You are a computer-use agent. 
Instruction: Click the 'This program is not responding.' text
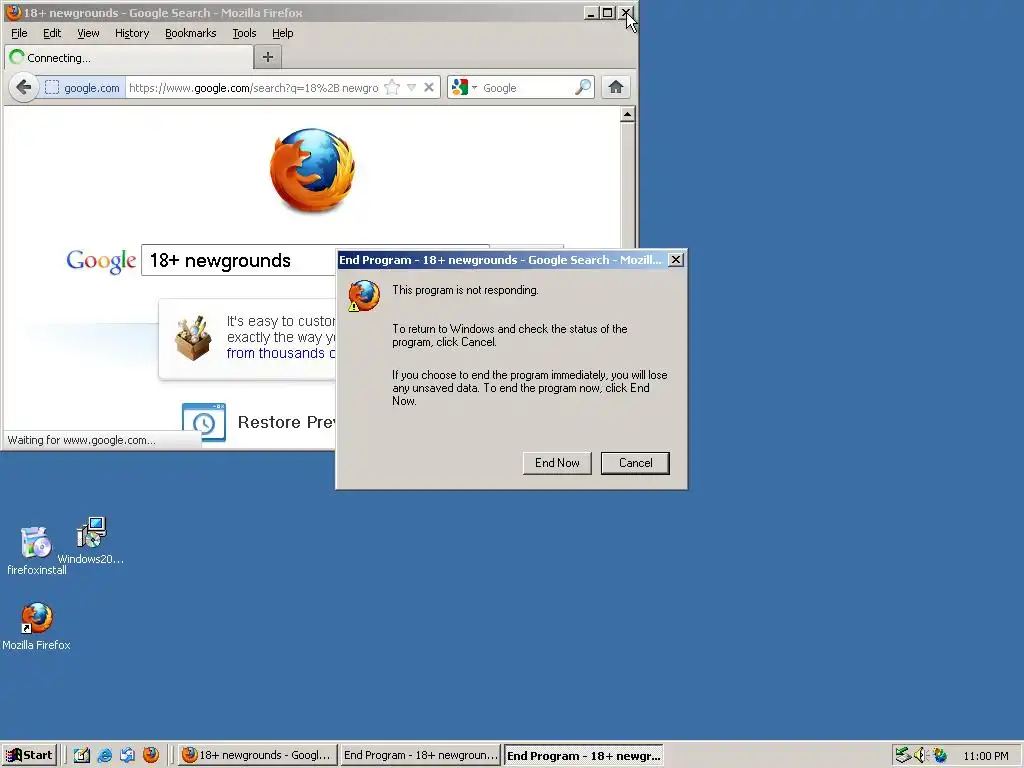click(466, 290)
